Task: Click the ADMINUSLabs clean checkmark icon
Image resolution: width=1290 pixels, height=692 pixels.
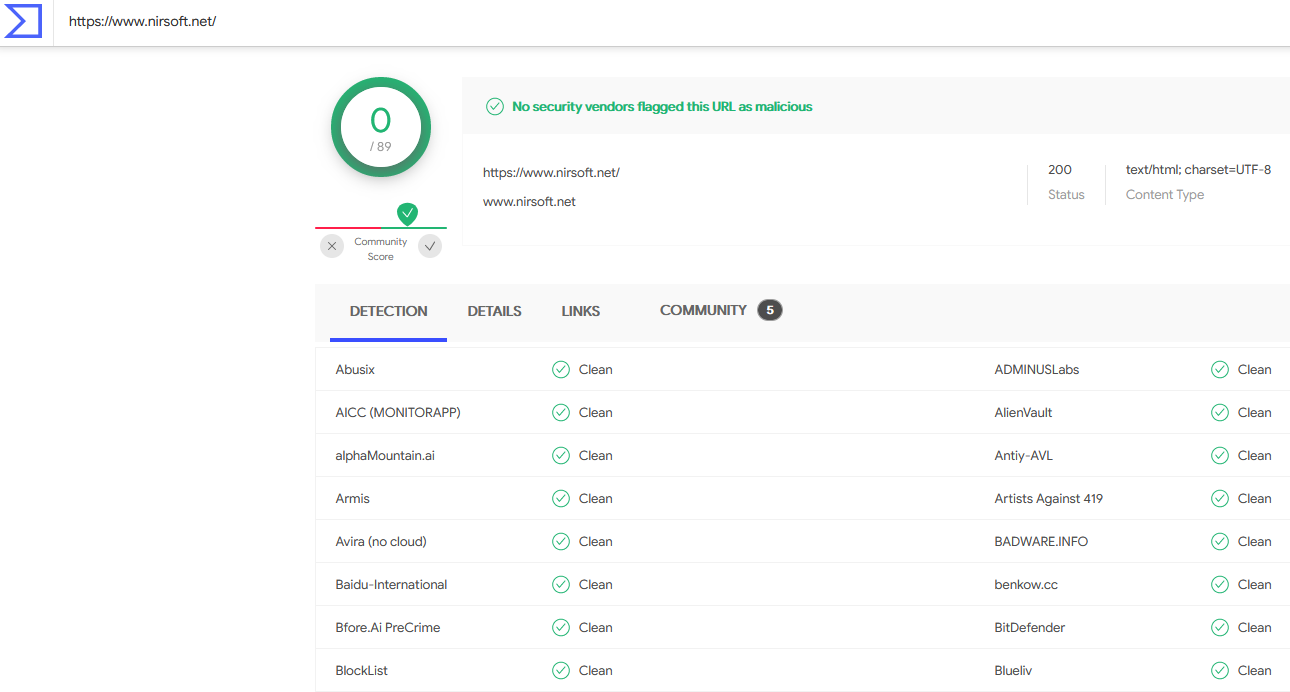Action: pyautogui.click(x=1220, y=370)
